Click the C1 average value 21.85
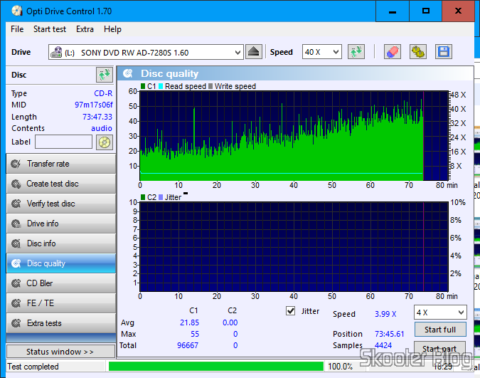This screenshot has width=480, height=378. [189, 323]
